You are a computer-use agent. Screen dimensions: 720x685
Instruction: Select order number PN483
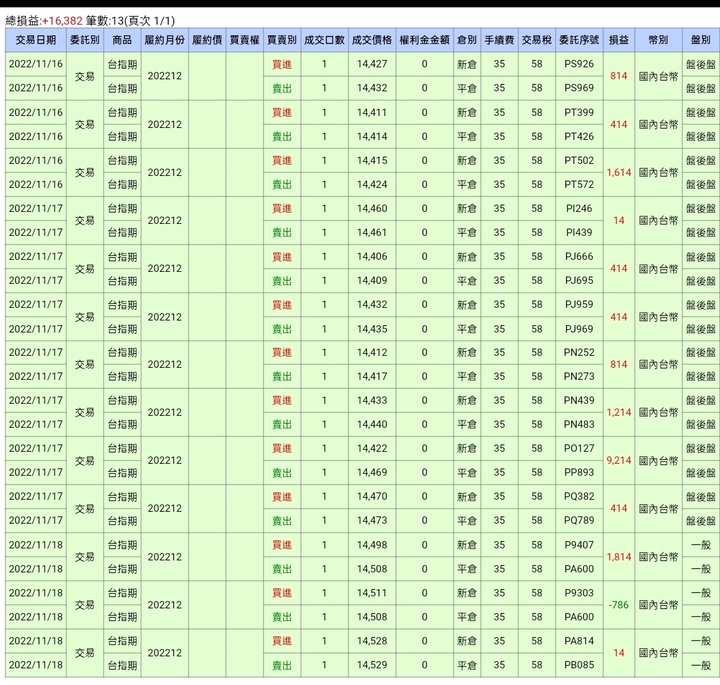[x=579, y=425]
